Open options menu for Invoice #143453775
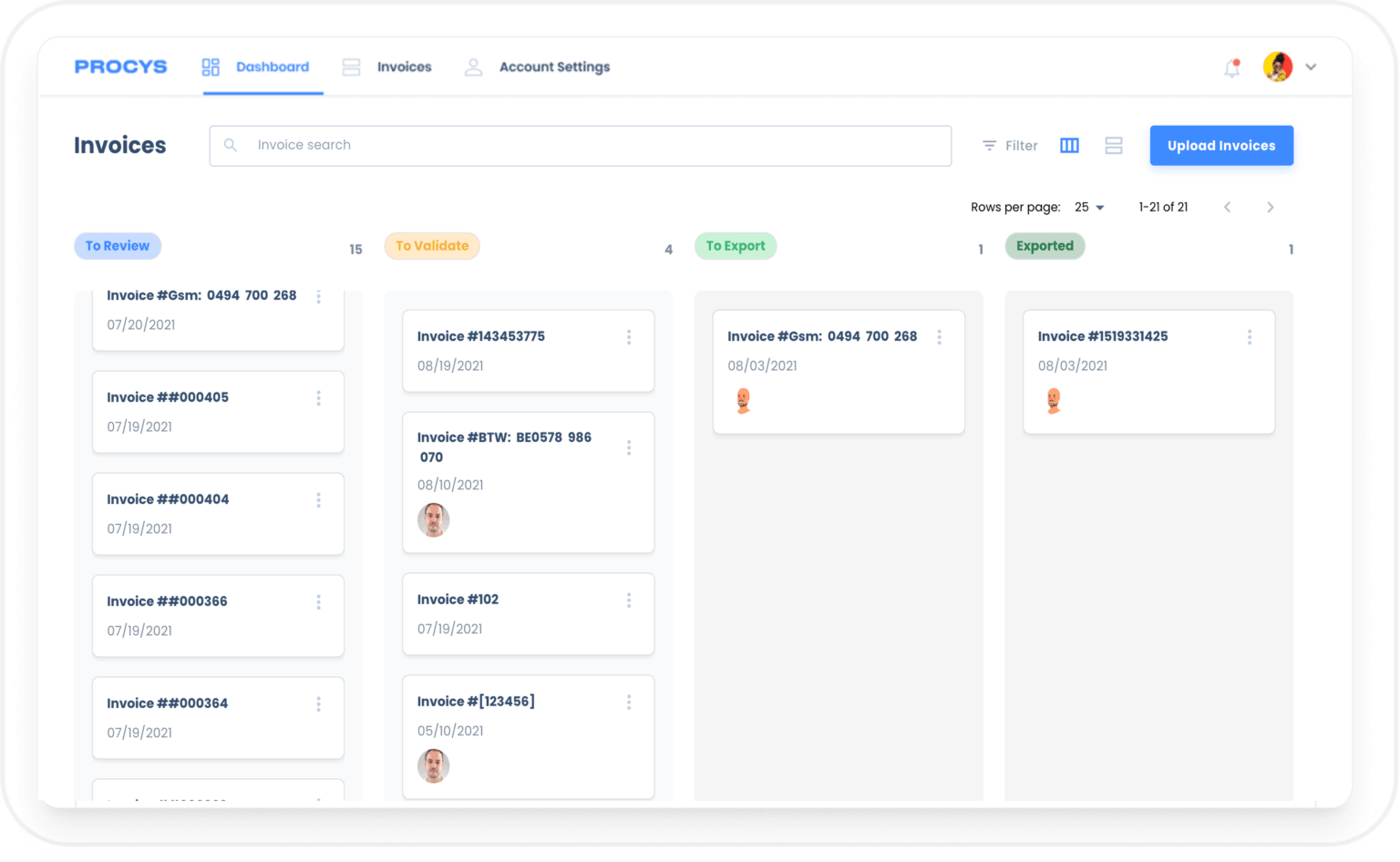Image resolution: width=1400 pixels, height=862 pixels. point(629,336)
